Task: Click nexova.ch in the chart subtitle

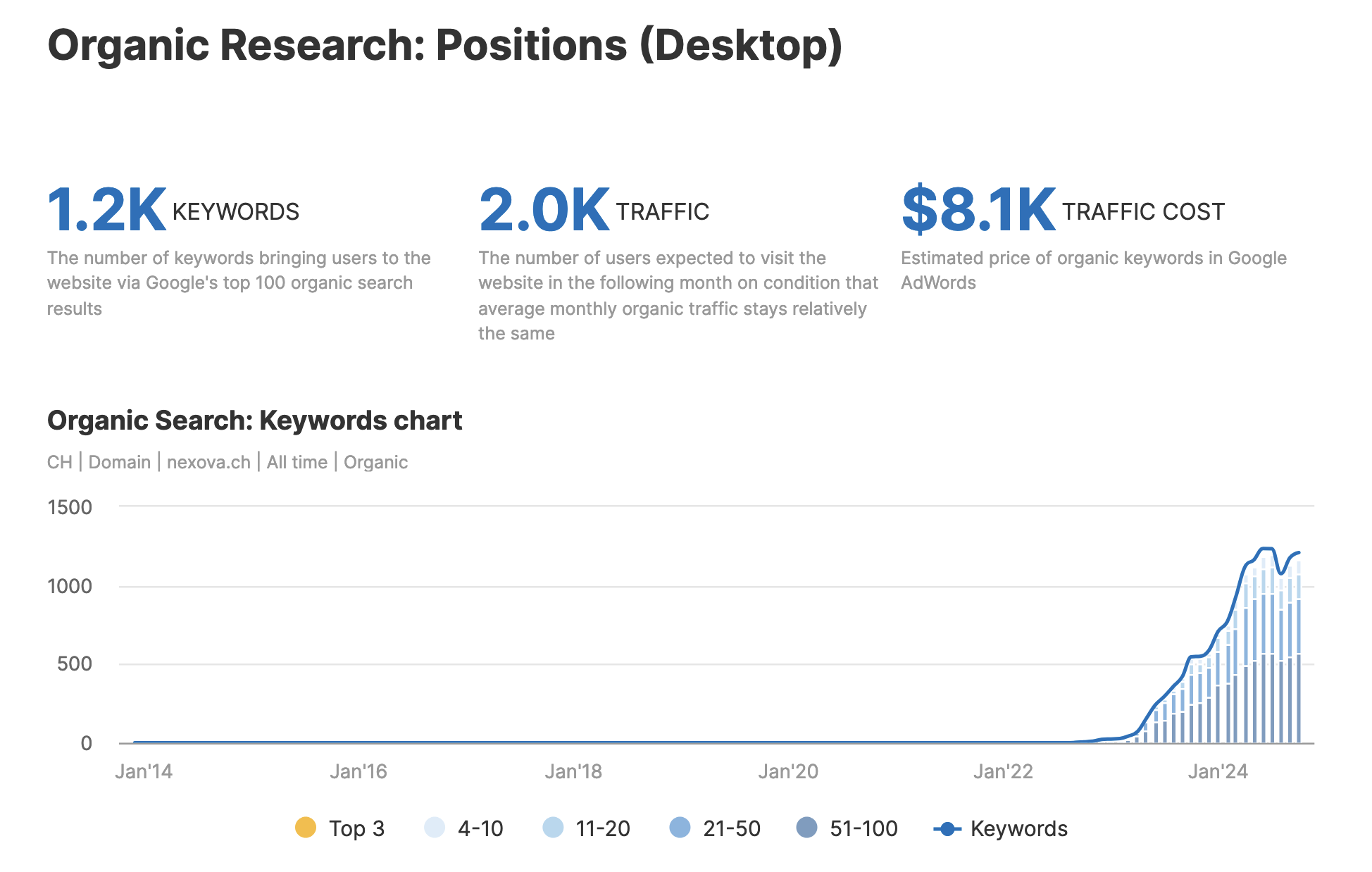Action: pos(208,462)
